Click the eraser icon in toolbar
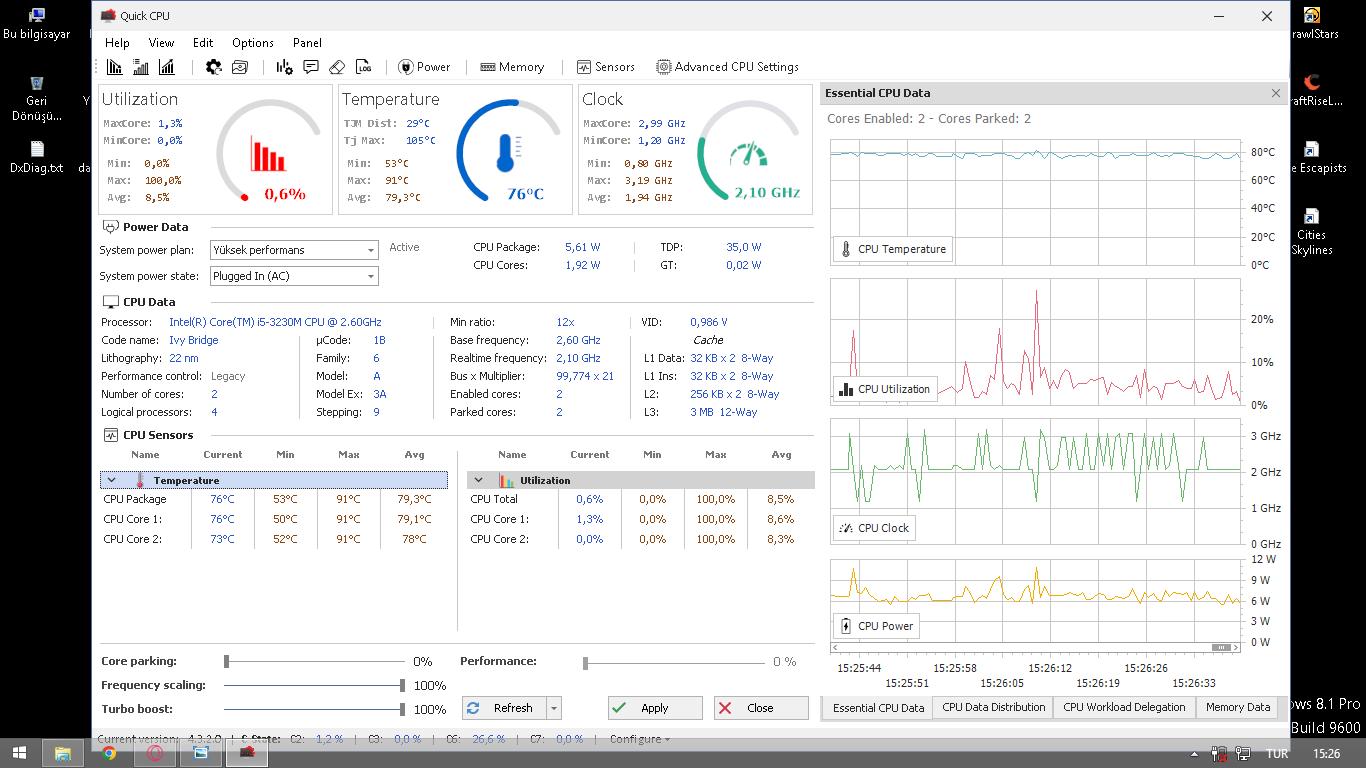 (337, 67)
